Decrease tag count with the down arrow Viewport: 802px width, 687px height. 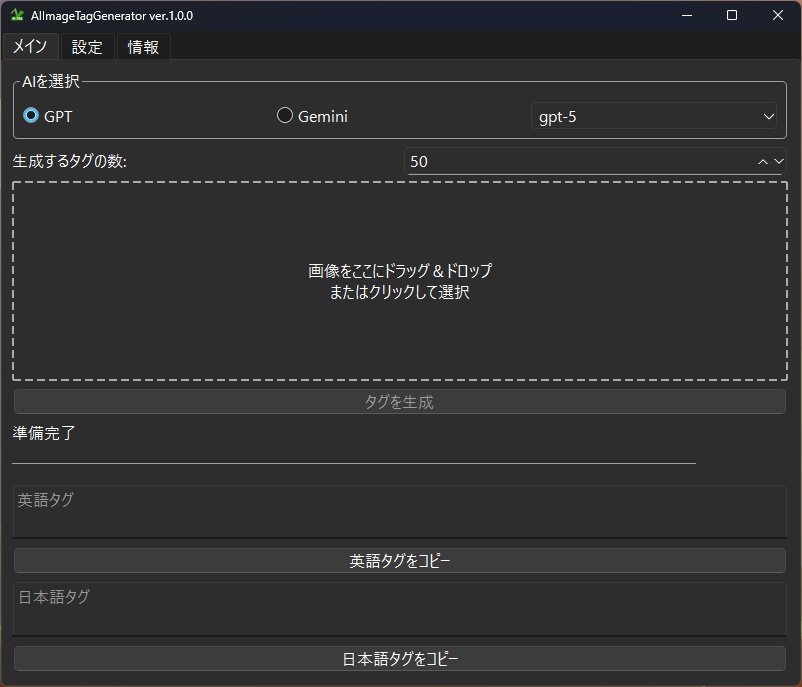tap(779, 162)
